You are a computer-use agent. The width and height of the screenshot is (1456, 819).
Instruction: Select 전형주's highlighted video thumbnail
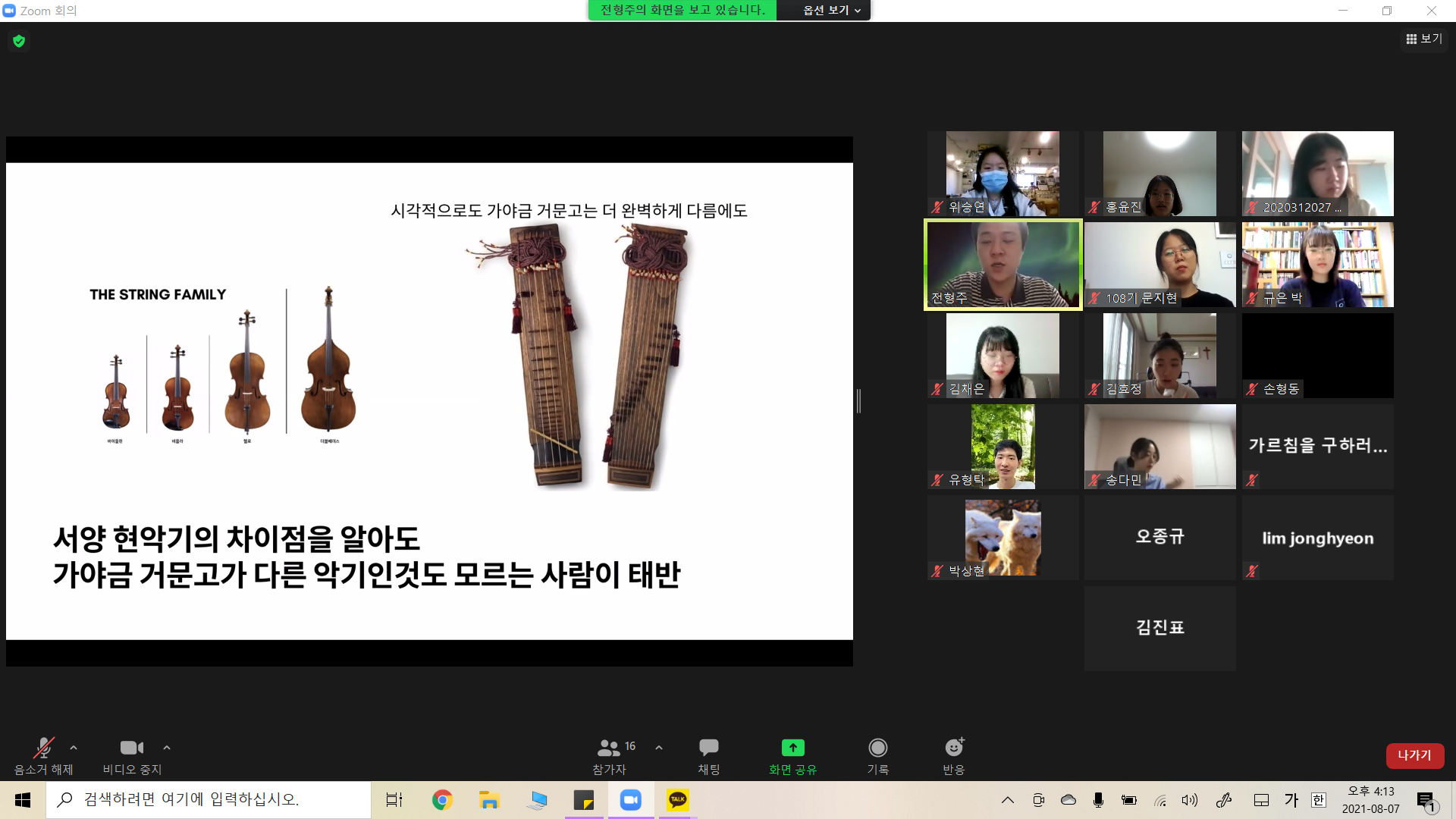coord(1003,265)
